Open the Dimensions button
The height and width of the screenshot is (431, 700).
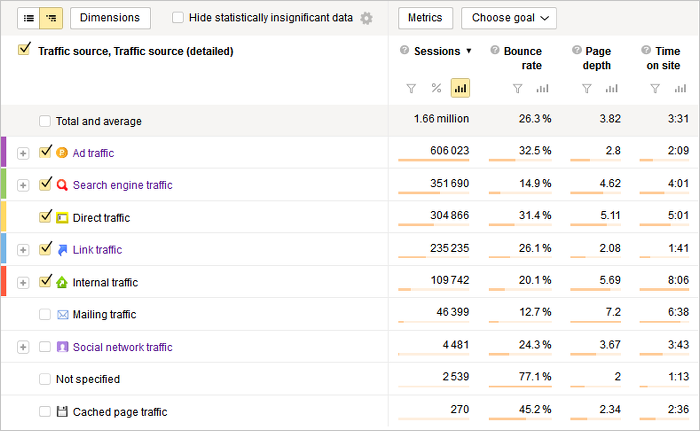110,18
